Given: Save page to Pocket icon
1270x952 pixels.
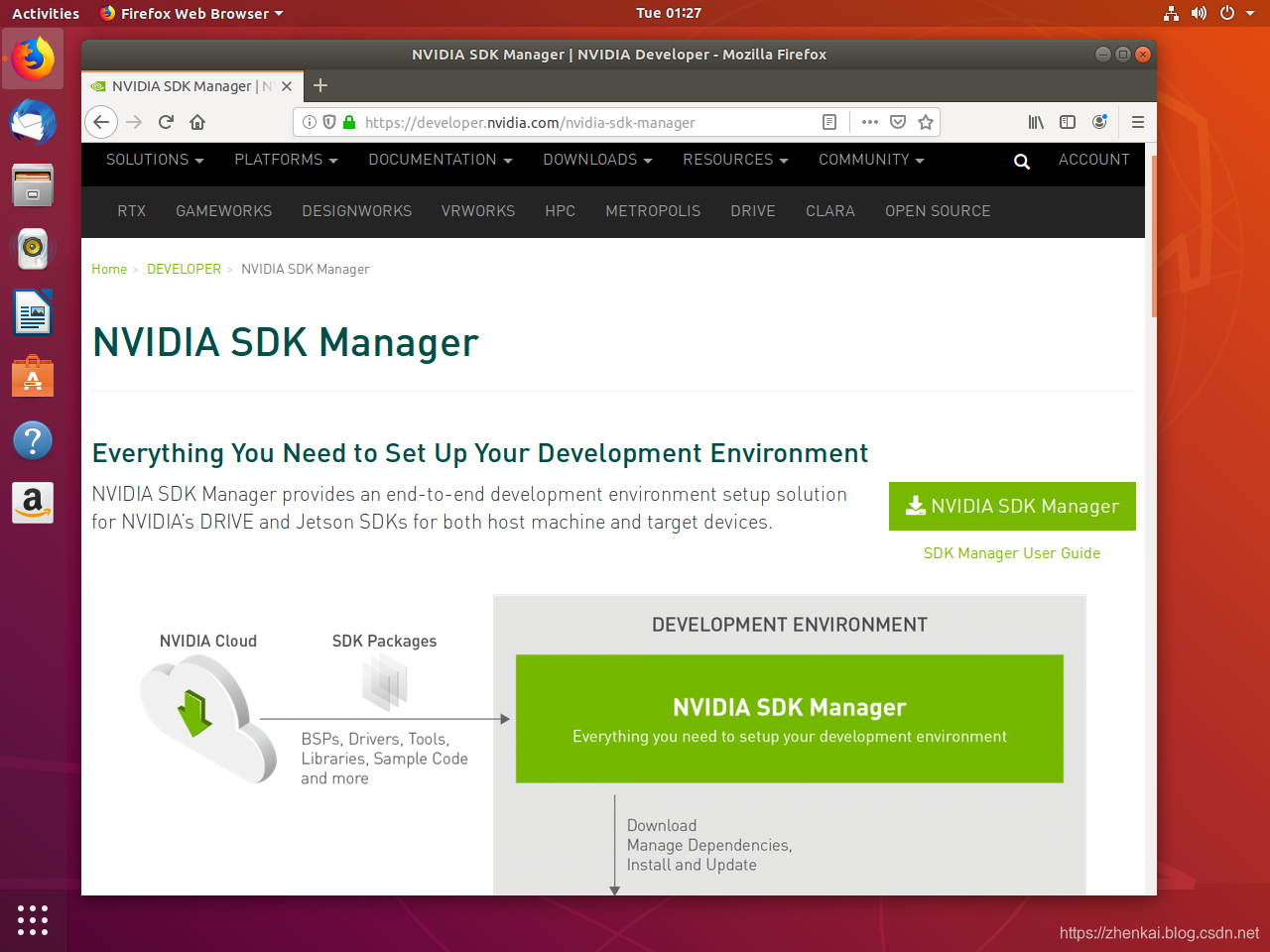Looking at the screenshot, I should coord(898,122).
